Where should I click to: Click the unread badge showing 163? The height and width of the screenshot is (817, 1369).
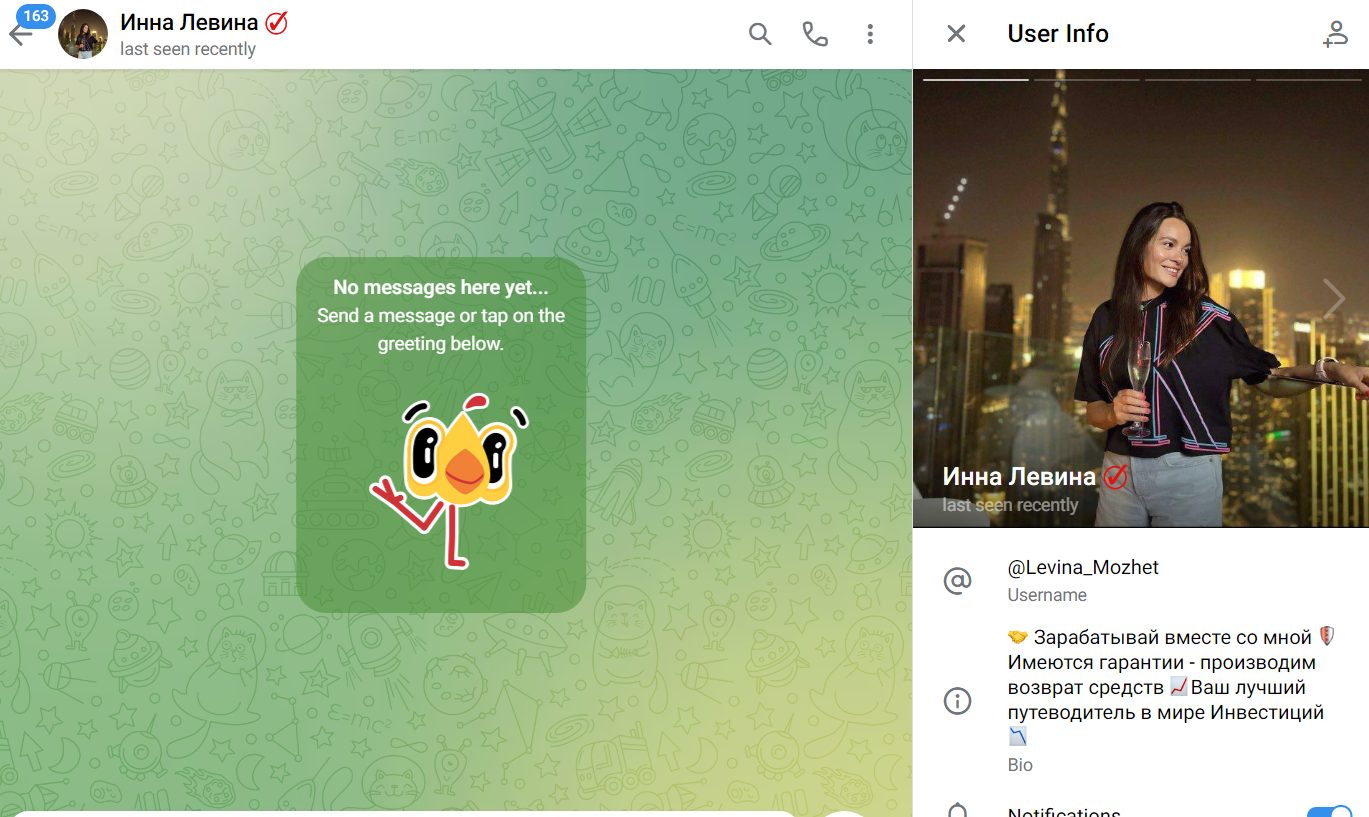pos(37,15)
